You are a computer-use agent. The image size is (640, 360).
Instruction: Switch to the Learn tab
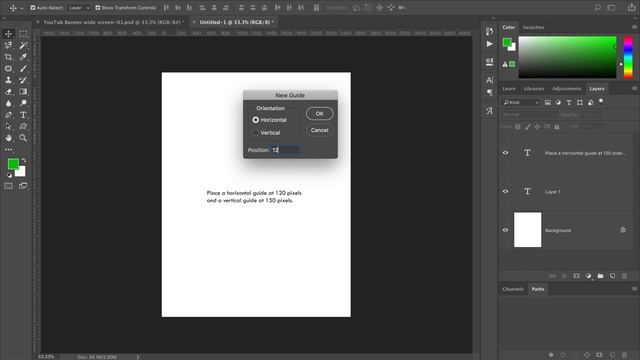(509, 89)
